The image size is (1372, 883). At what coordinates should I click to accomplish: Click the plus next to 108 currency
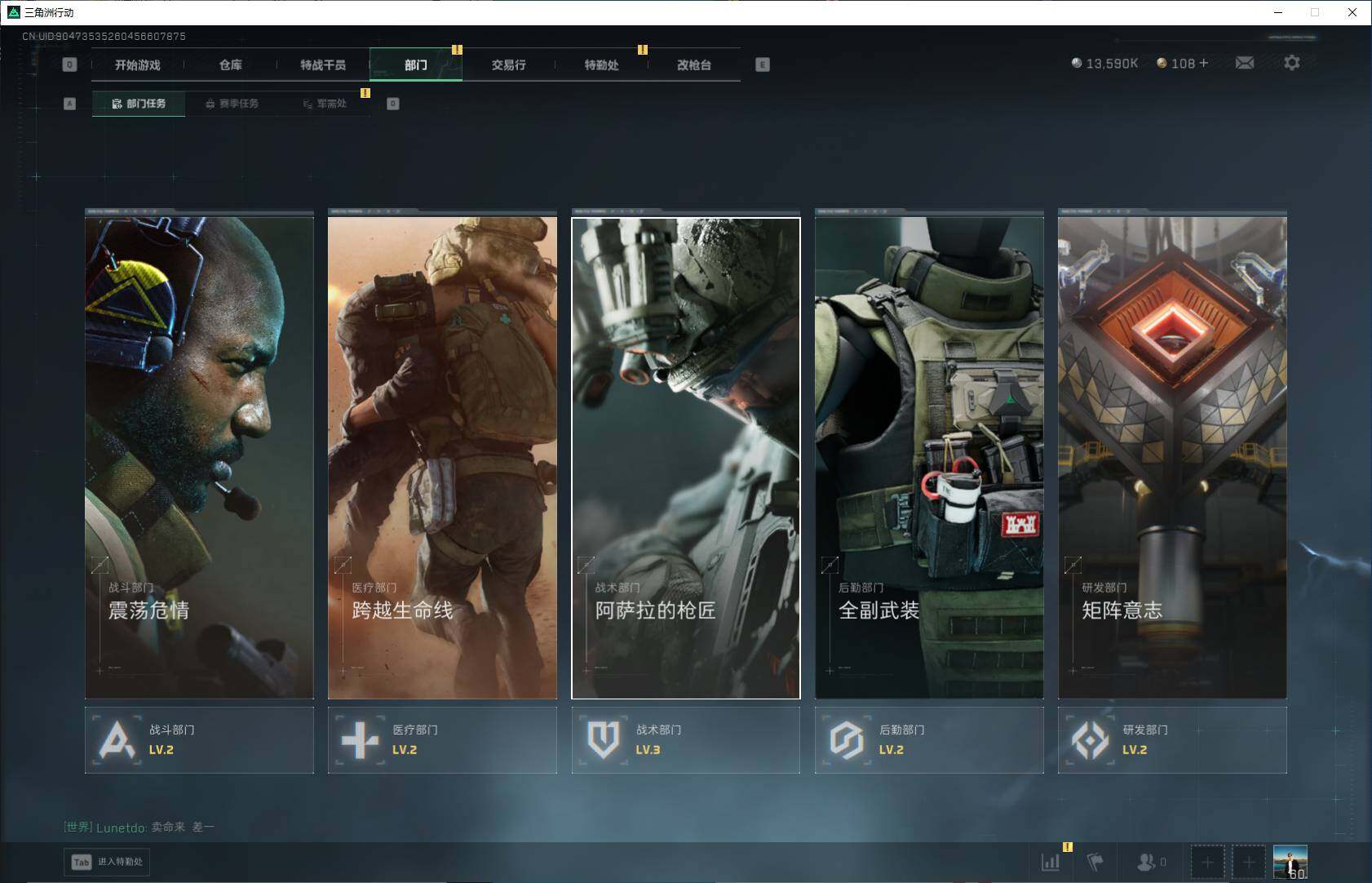tap(1204, 63)
